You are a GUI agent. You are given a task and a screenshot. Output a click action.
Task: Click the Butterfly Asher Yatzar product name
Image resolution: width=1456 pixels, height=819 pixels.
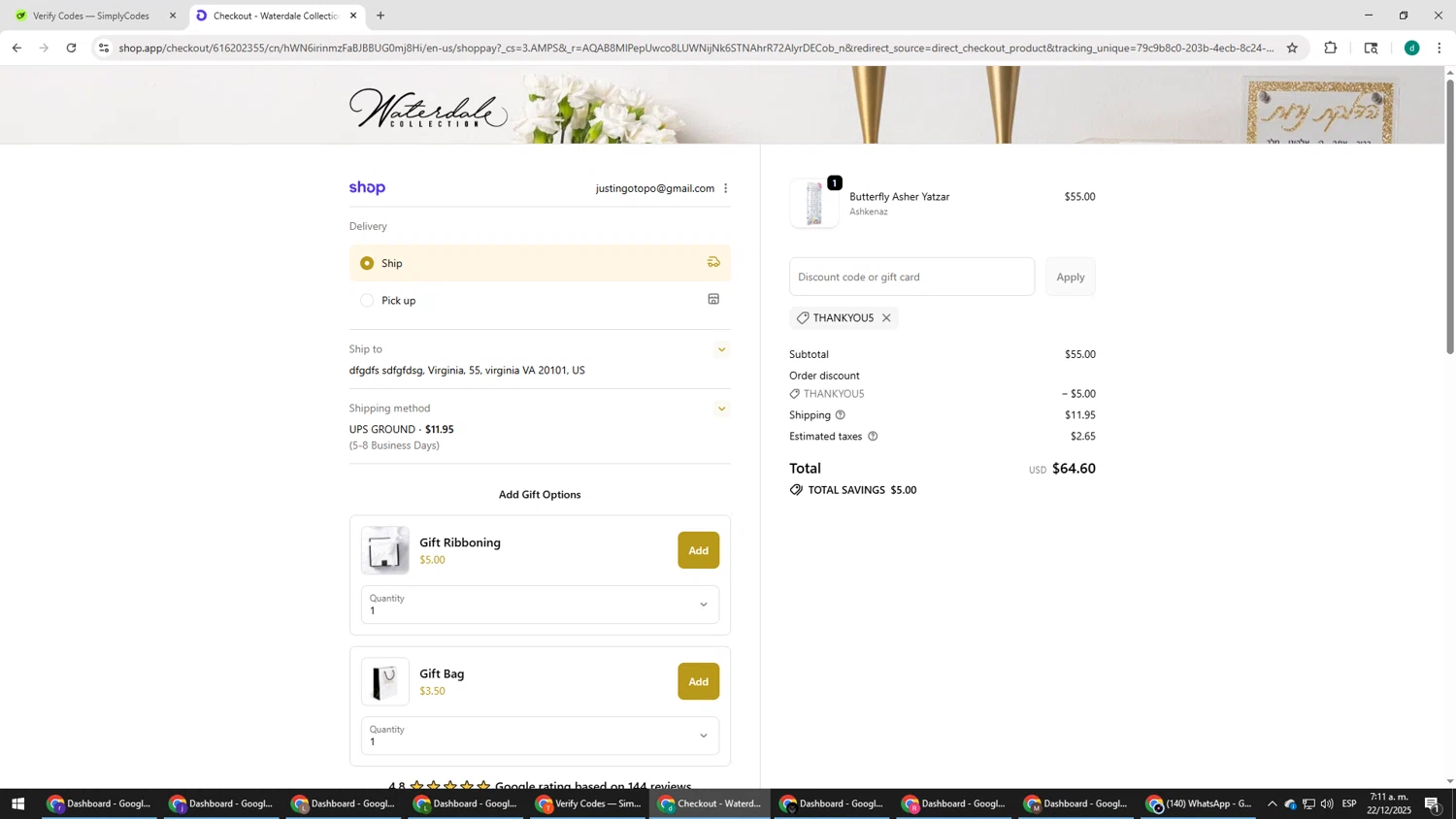click(899, 196)
